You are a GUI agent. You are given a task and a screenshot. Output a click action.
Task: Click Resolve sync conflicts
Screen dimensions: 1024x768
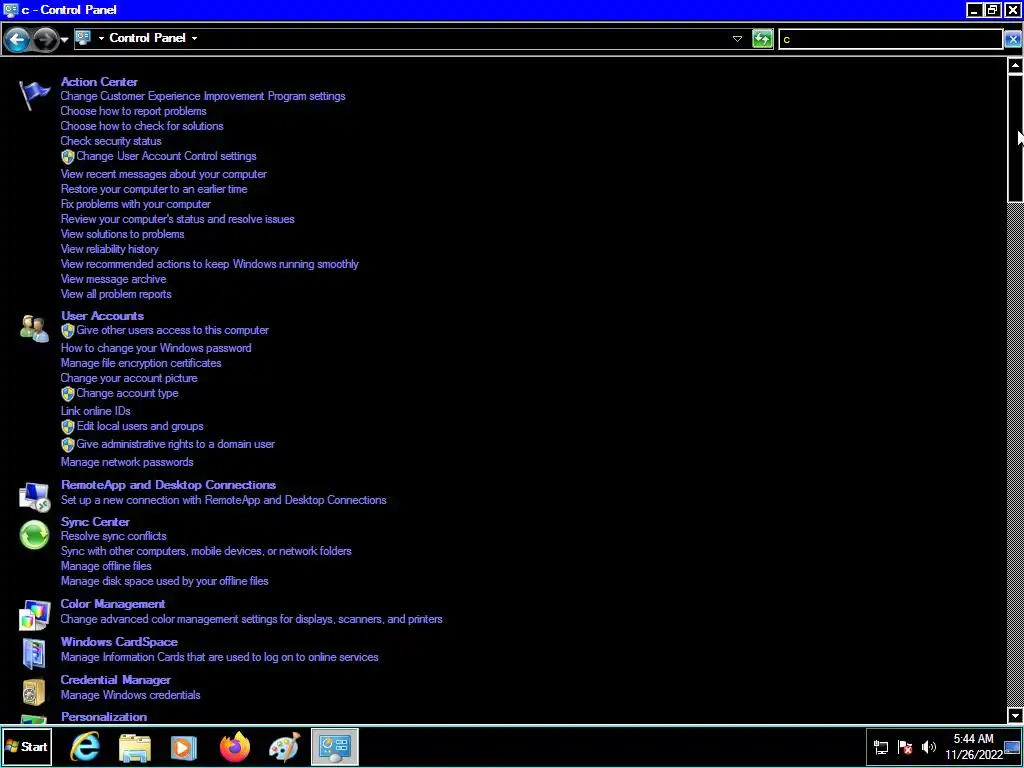114,536
